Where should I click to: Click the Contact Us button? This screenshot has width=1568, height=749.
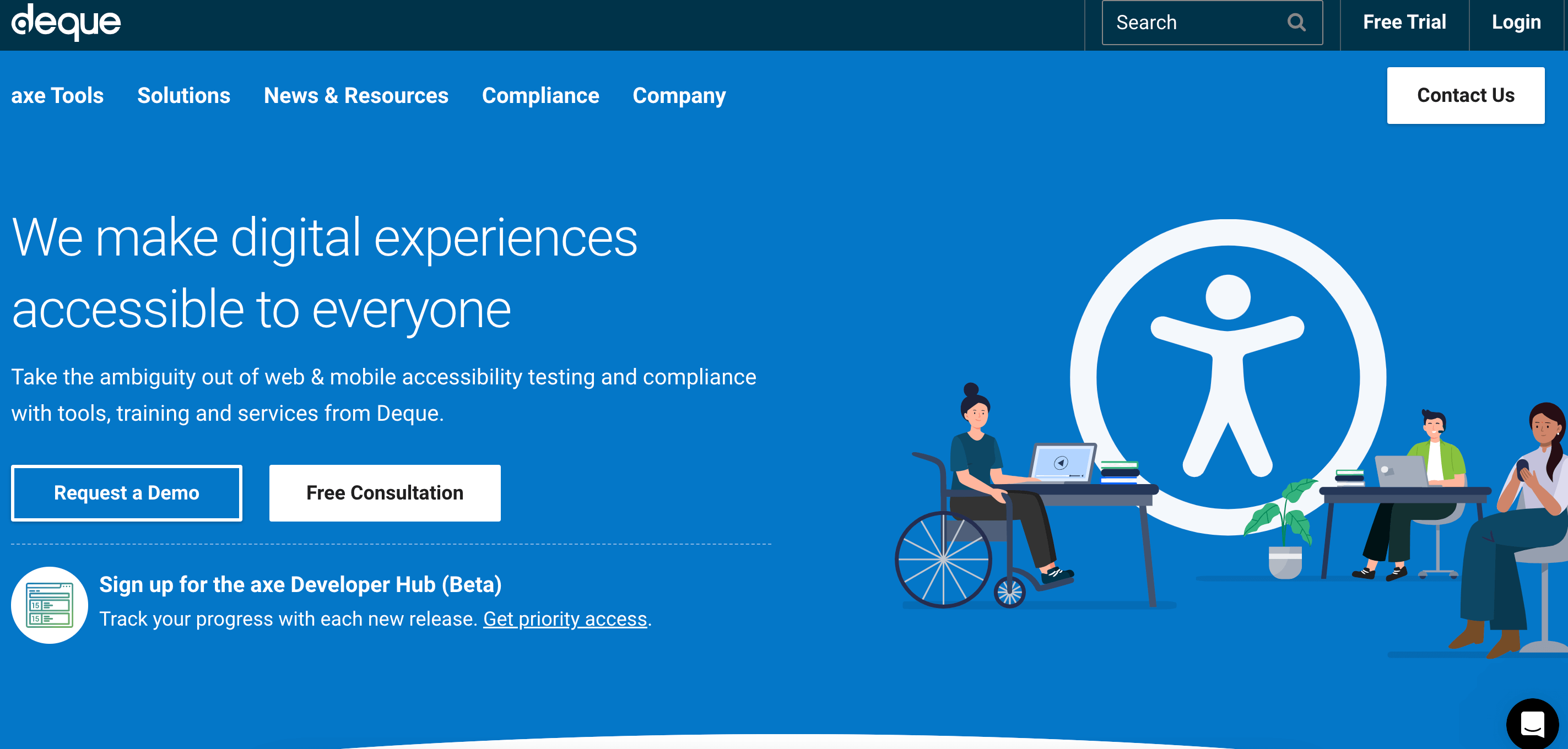pyautogui.click(x=1465, y=95)
